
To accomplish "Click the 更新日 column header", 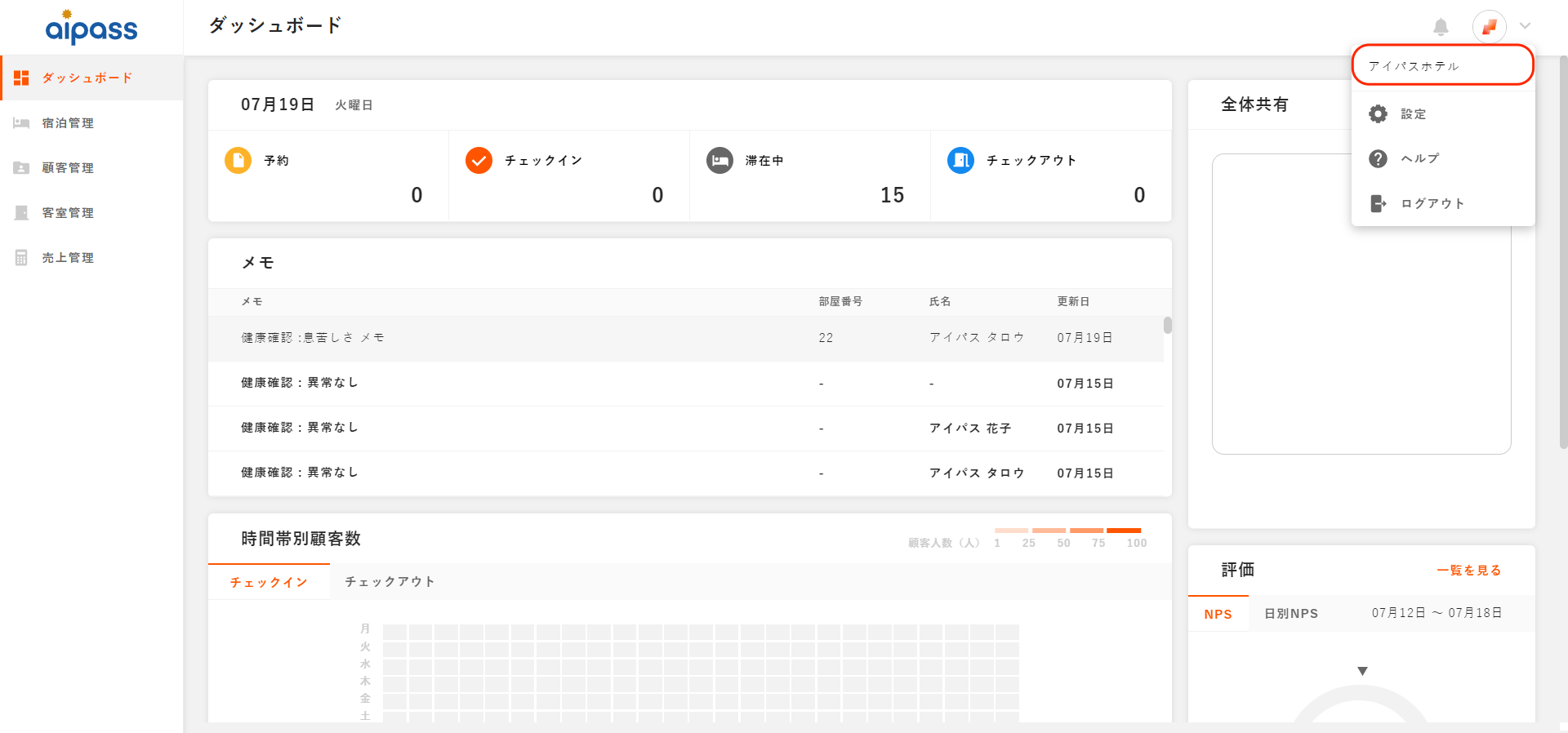I will point(1073,301).
